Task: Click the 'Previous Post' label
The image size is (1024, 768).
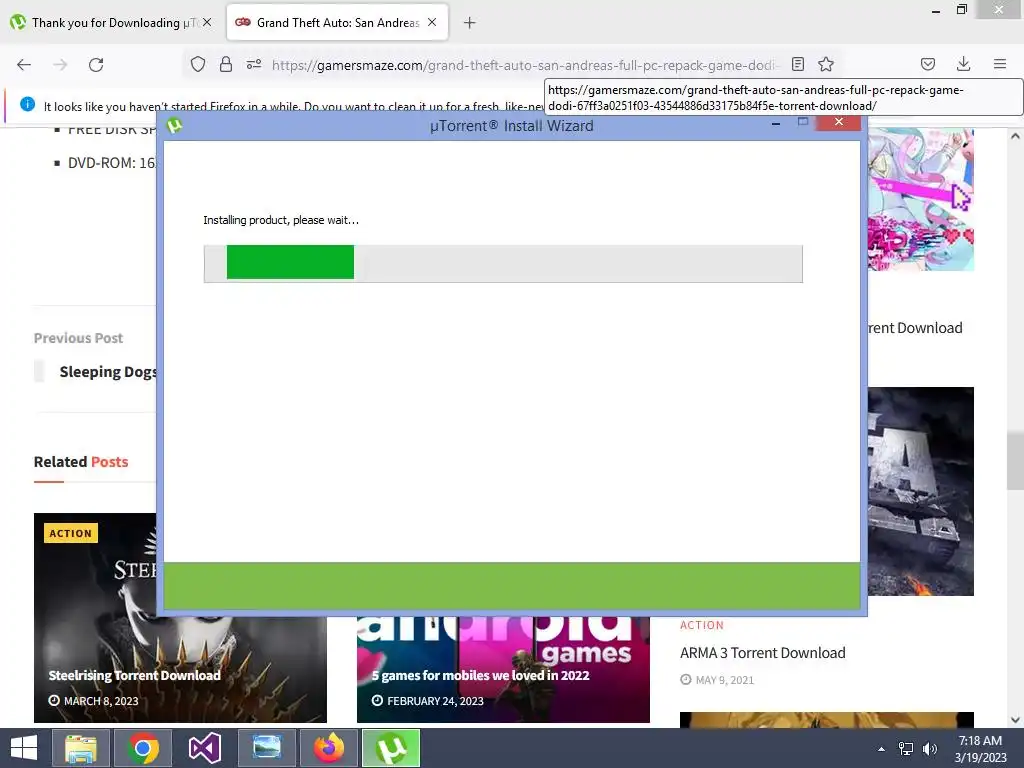Action: tap(78, 338)
